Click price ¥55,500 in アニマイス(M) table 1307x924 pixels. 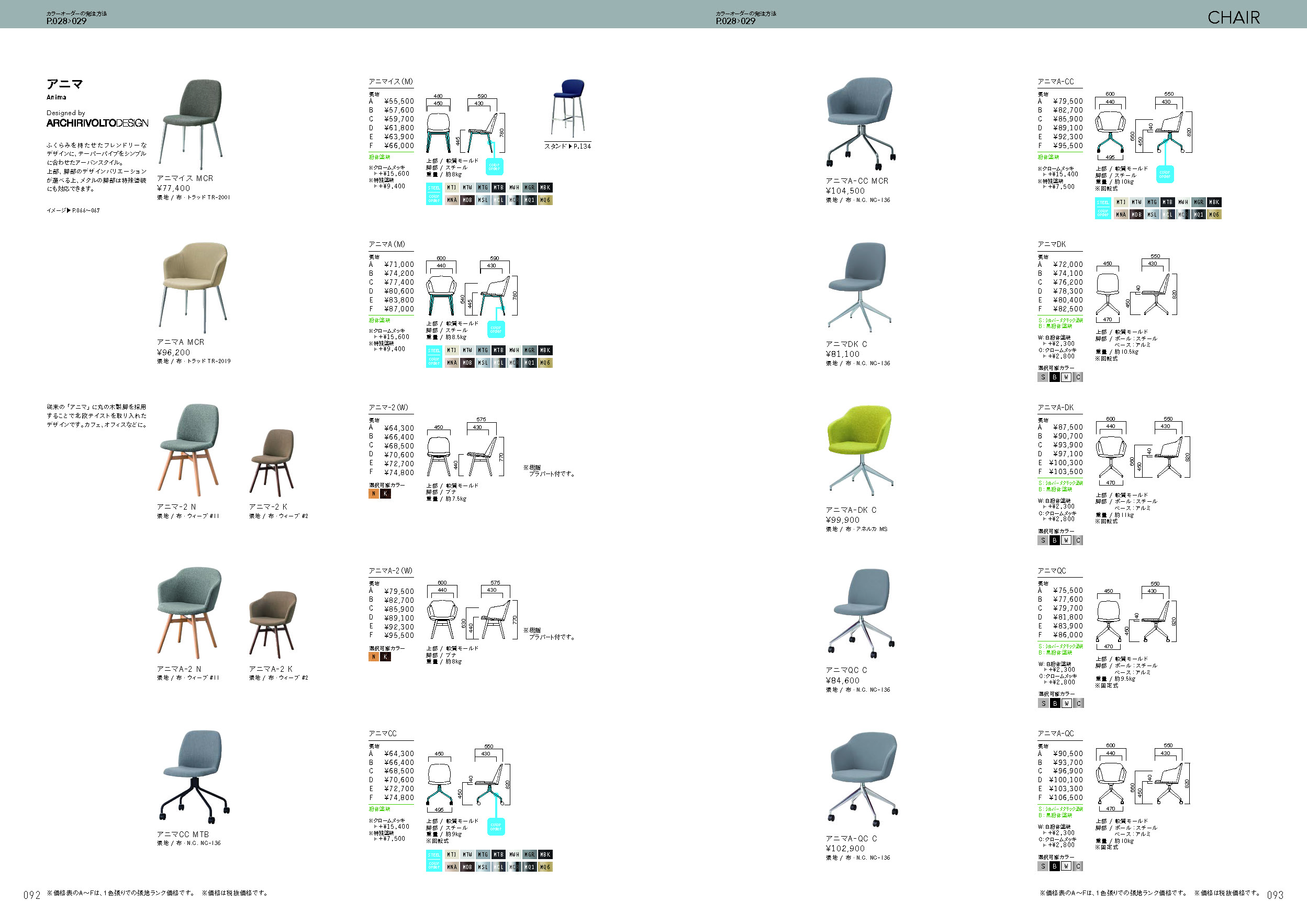pyautogui.click(x=399, y=102)
